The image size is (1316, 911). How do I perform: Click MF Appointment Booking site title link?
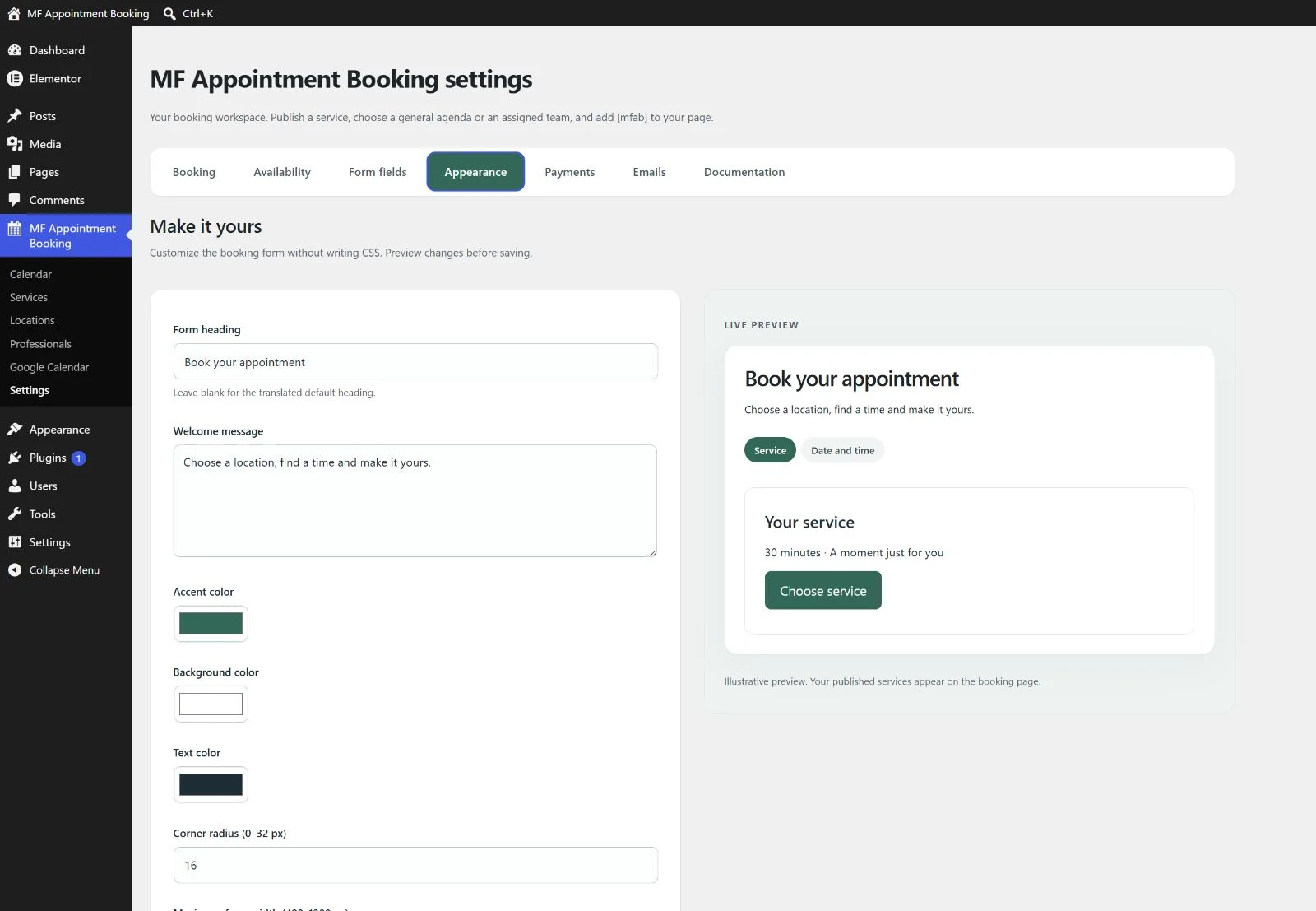[x=88, y=13]
